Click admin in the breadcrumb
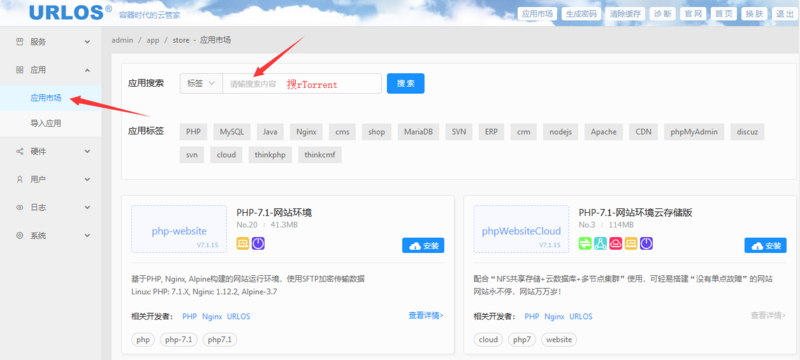This screenshot has width=800, height=360. pyautogui.click(x=122, y=40)
